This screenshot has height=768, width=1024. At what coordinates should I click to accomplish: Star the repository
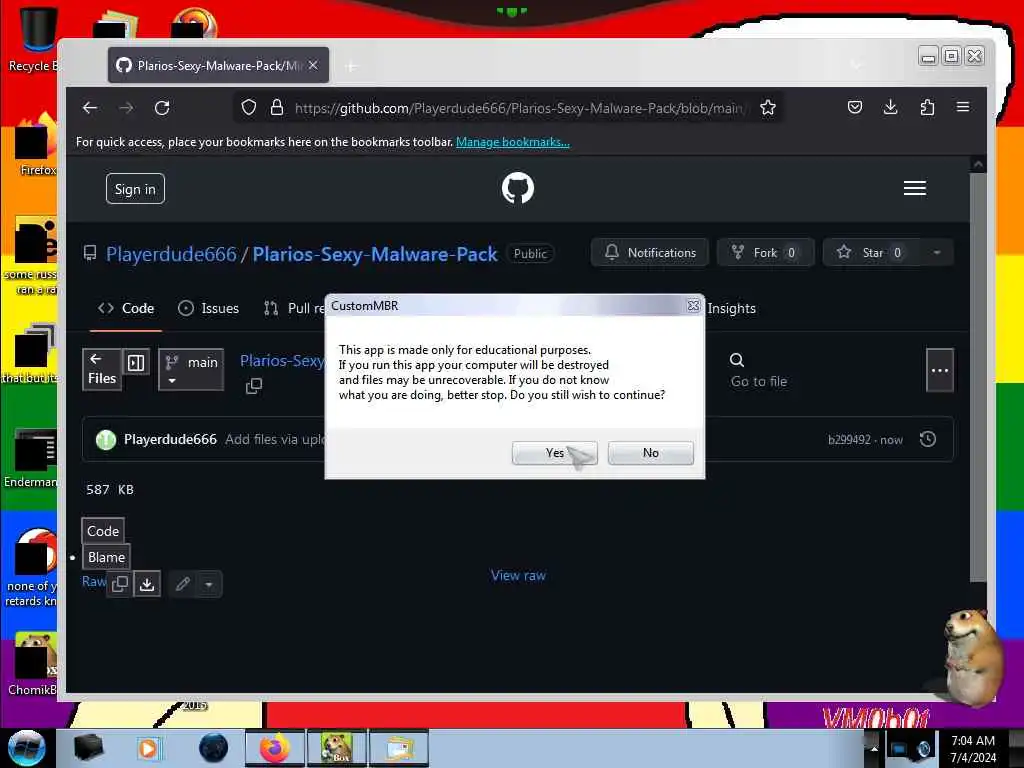tap(872, 252)
